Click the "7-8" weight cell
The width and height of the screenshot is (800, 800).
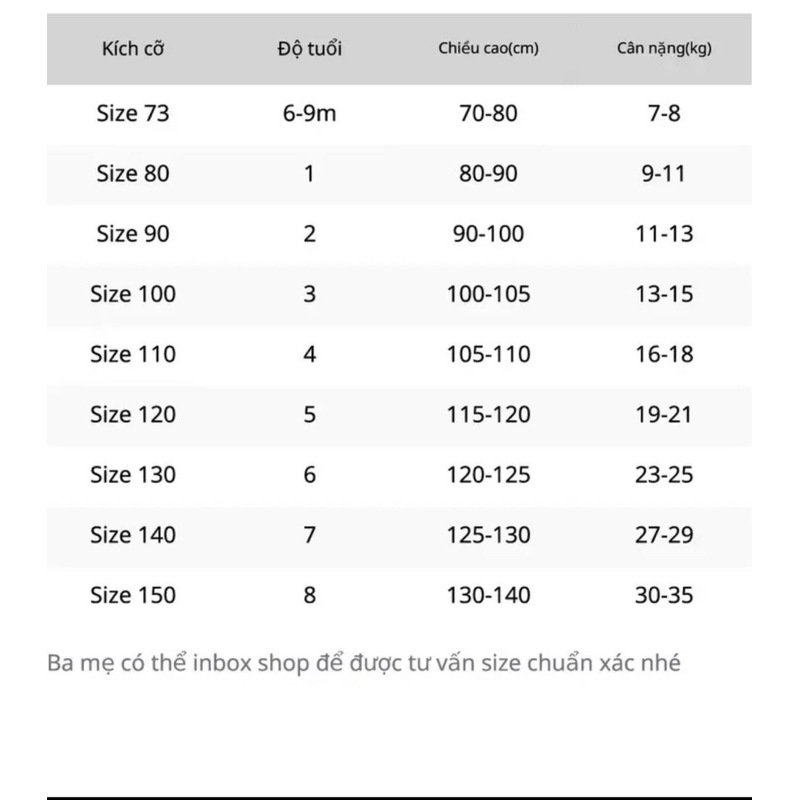[x=664, y=113]
